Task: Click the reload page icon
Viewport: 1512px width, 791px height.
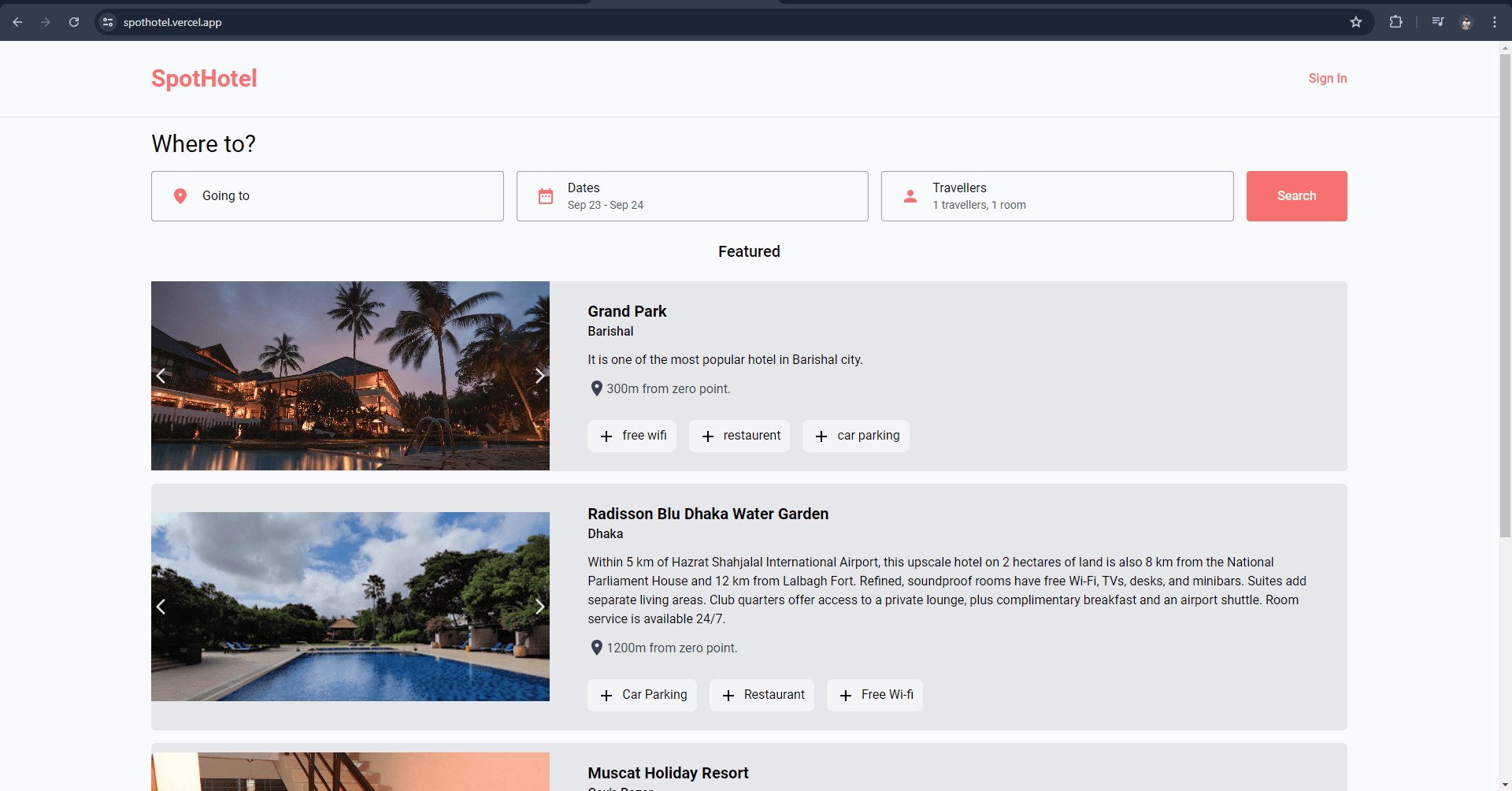Action: coord(74,22)
